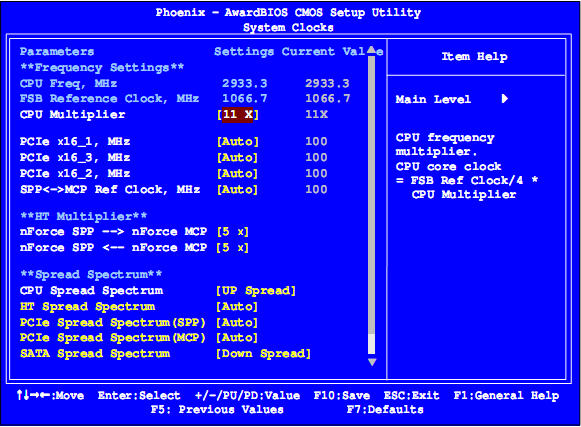581x427 pixels.
Task: Click FSB settings value 1066.7
Action: pos(245,99)
